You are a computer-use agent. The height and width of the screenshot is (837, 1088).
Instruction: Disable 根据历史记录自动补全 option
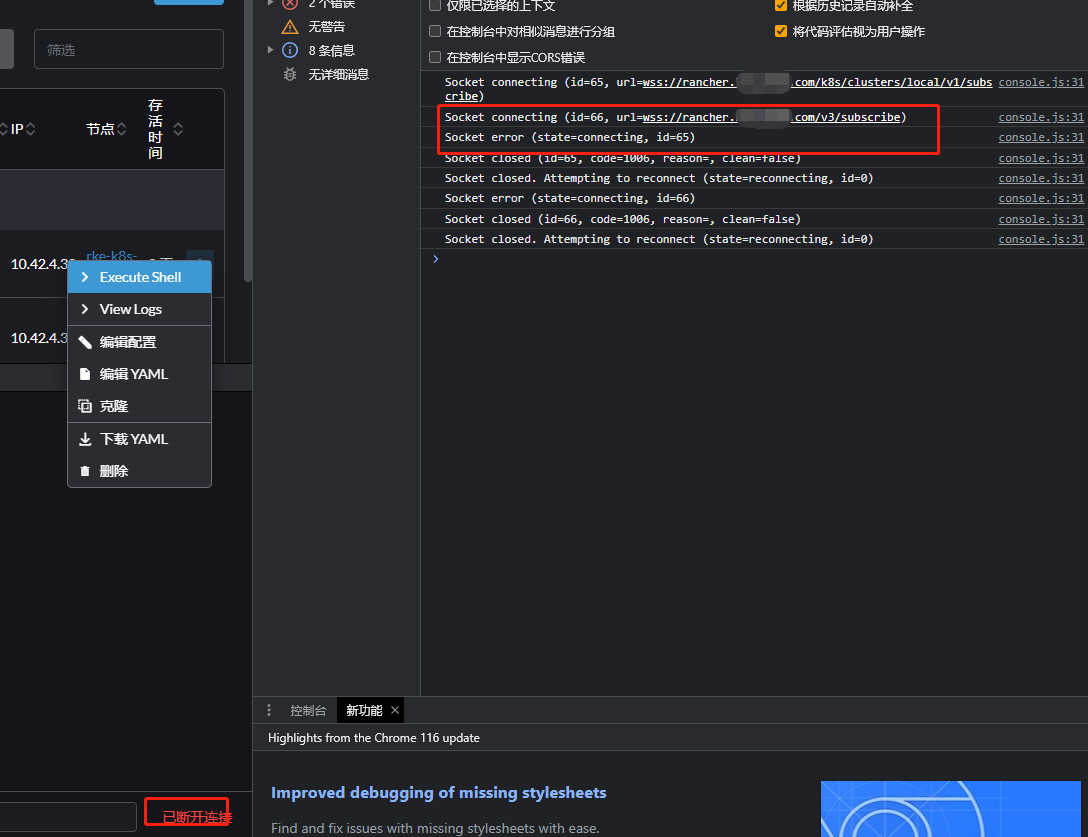781,6
